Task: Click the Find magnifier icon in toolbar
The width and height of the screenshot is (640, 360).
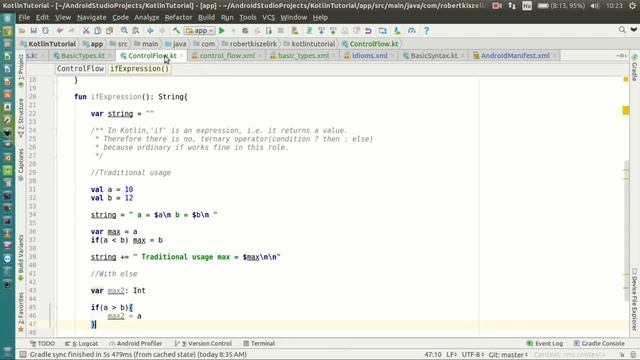Action: pyautogui.click(x=124, y=31)
